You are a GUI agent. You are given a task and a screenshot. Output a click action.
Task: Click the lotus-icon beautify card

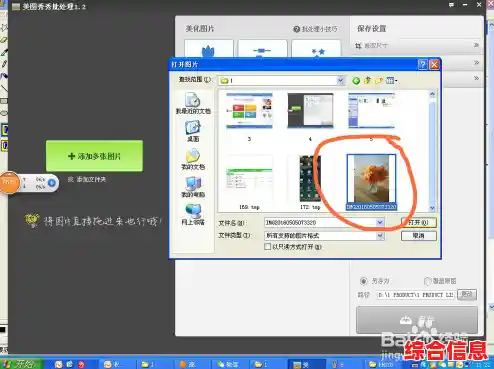[209, 49]
